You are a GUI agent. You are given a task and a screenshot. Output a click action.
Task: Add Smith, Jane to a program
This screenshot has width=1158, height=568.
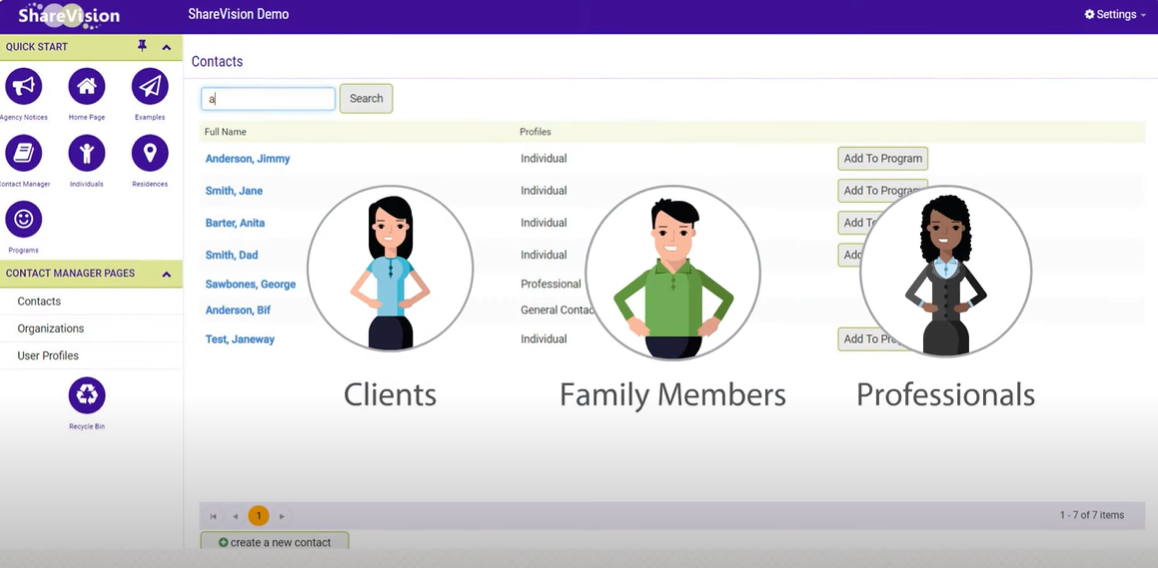[883, 190]
